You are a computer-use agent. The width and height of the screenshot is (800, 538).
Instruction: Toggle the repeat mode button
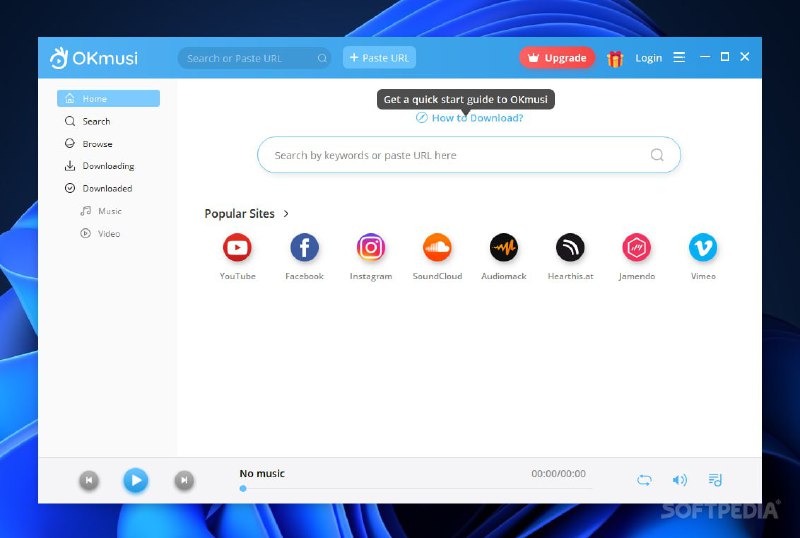[x=644, y=480]
